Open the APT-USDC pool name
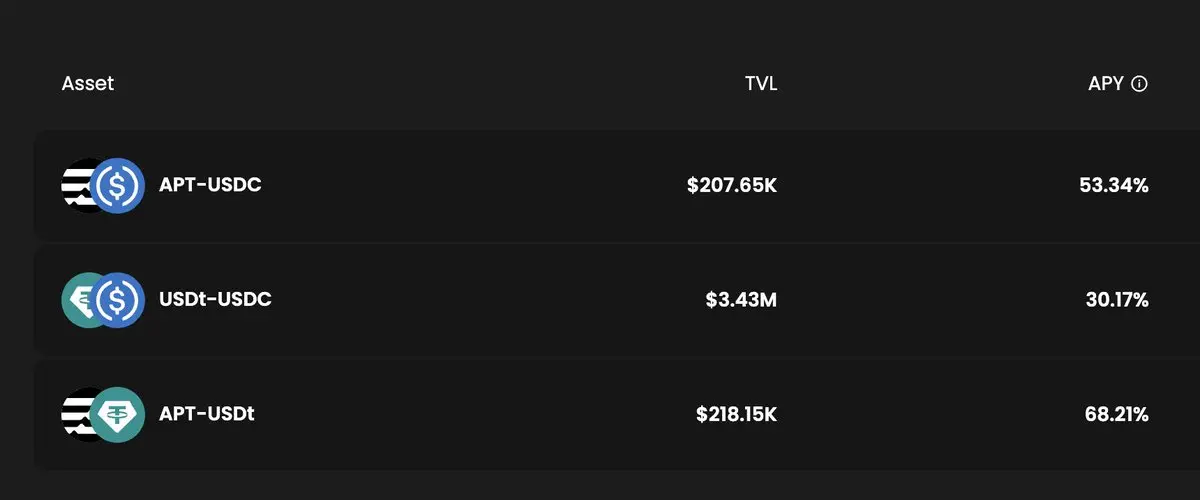 pos(210,185)
